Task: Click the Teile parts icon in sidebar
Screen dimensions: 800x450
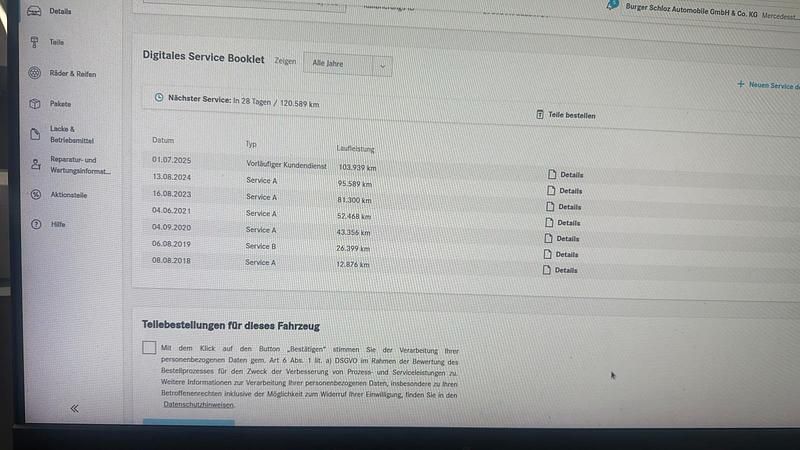Action: 34,42
